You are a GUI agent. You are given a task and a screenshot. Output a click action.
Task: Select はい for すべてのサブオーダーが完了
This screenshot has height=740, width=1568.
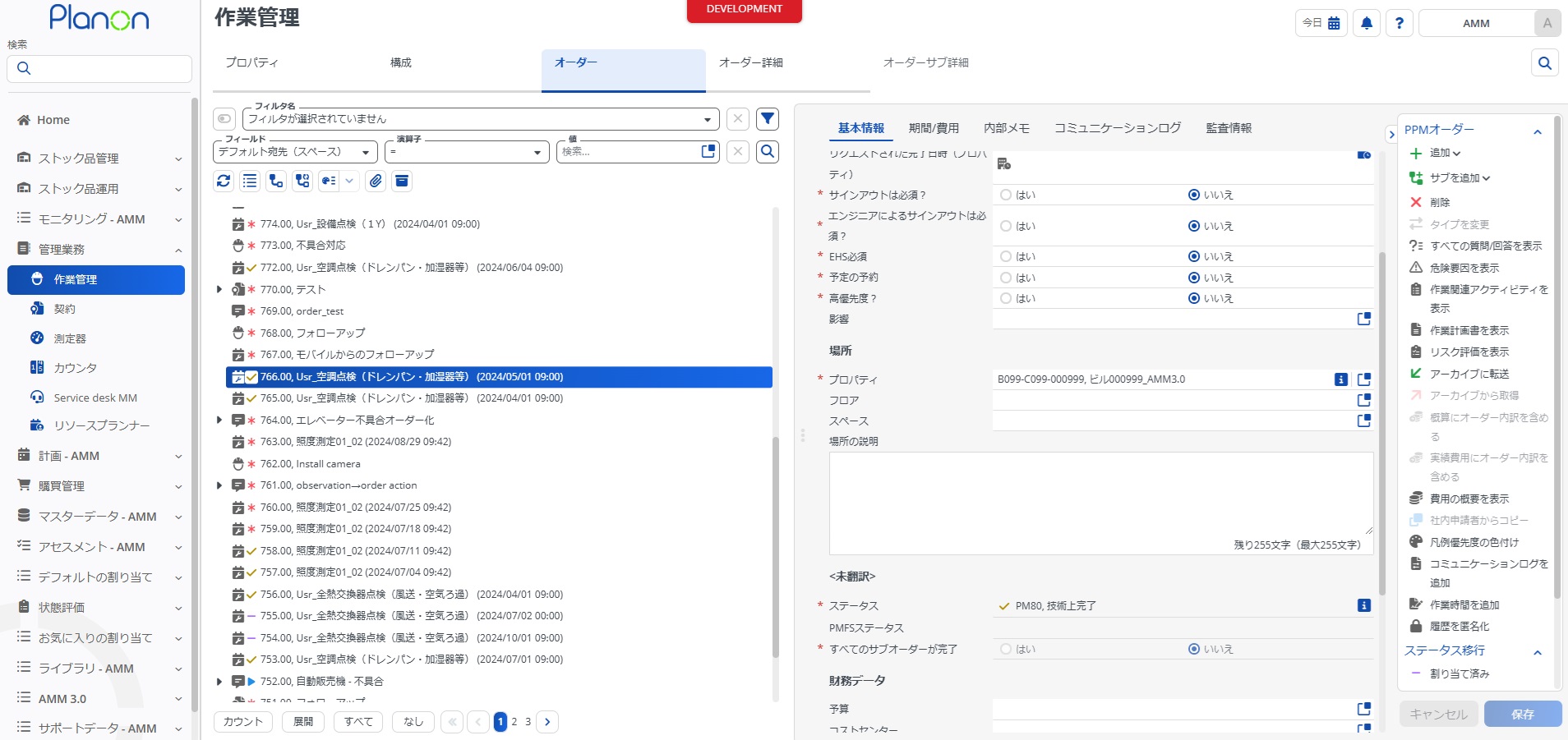1005,648
